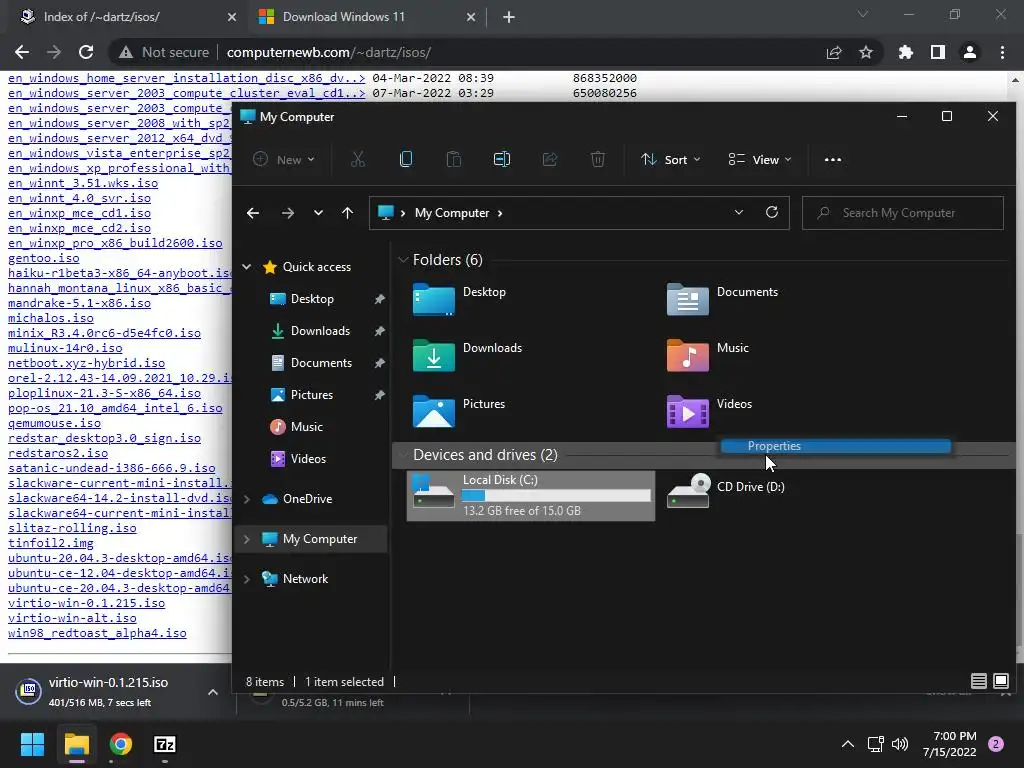
Task: Switch Explorer to details list layout
Action: [978, 681]
